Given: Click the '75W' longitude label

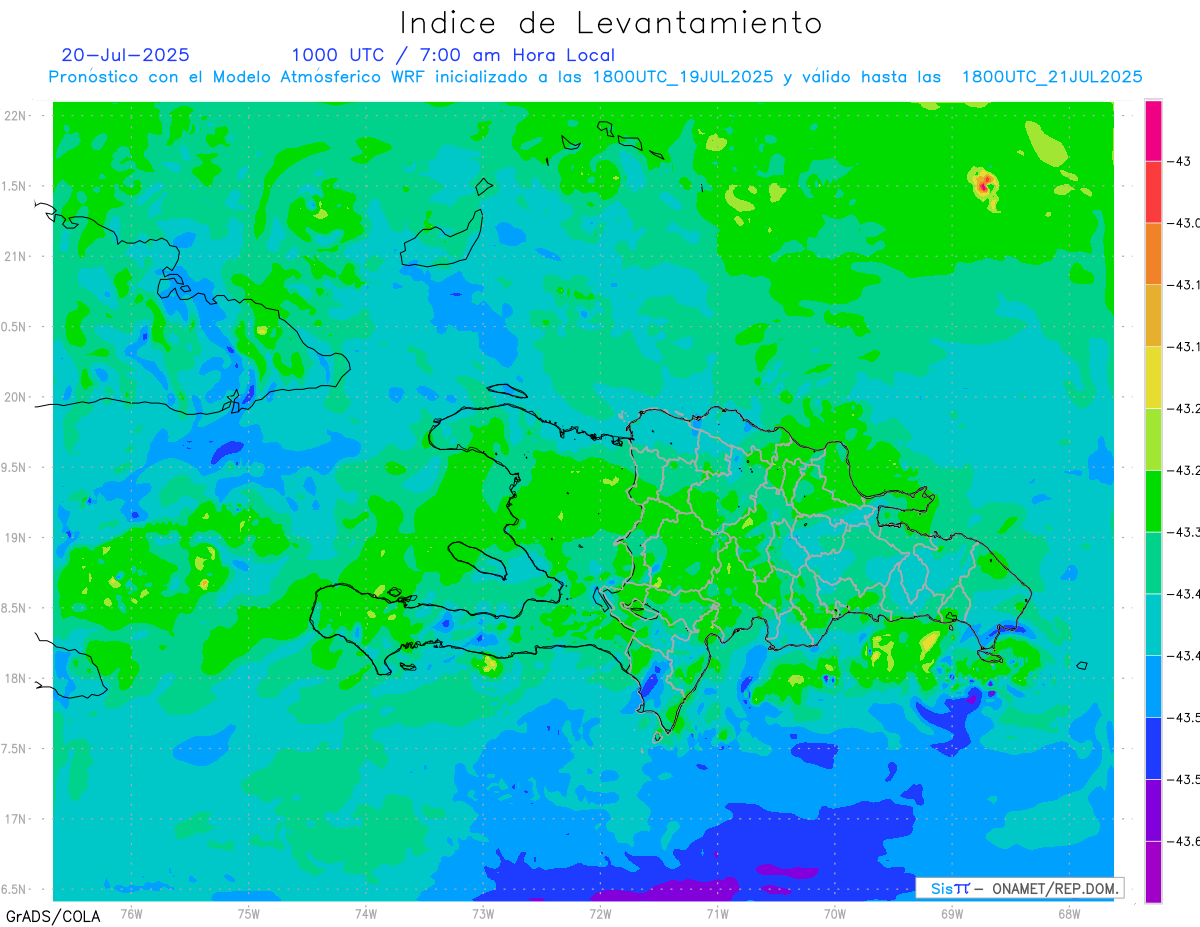Looking at the screenshot, I should (248, 912).
